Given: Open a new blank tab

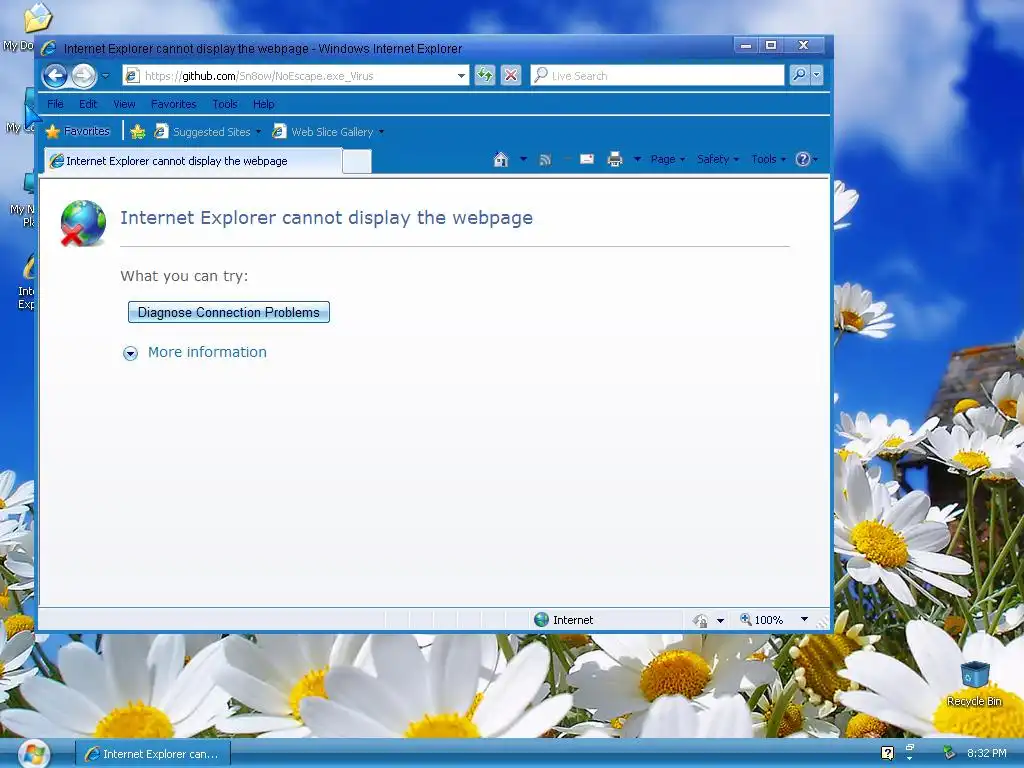Looking at the screenshot, I should (357, 161).
